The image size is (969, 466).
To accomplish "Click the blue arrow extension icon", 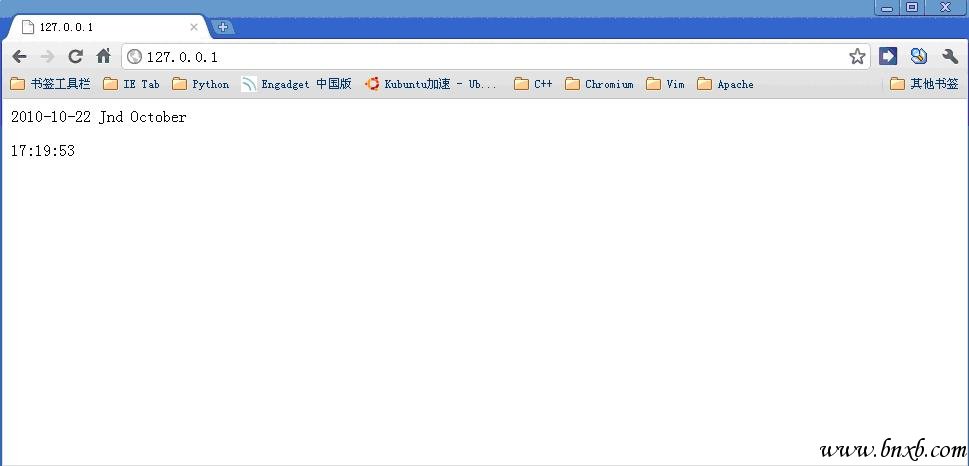I will tap(888, 57).
